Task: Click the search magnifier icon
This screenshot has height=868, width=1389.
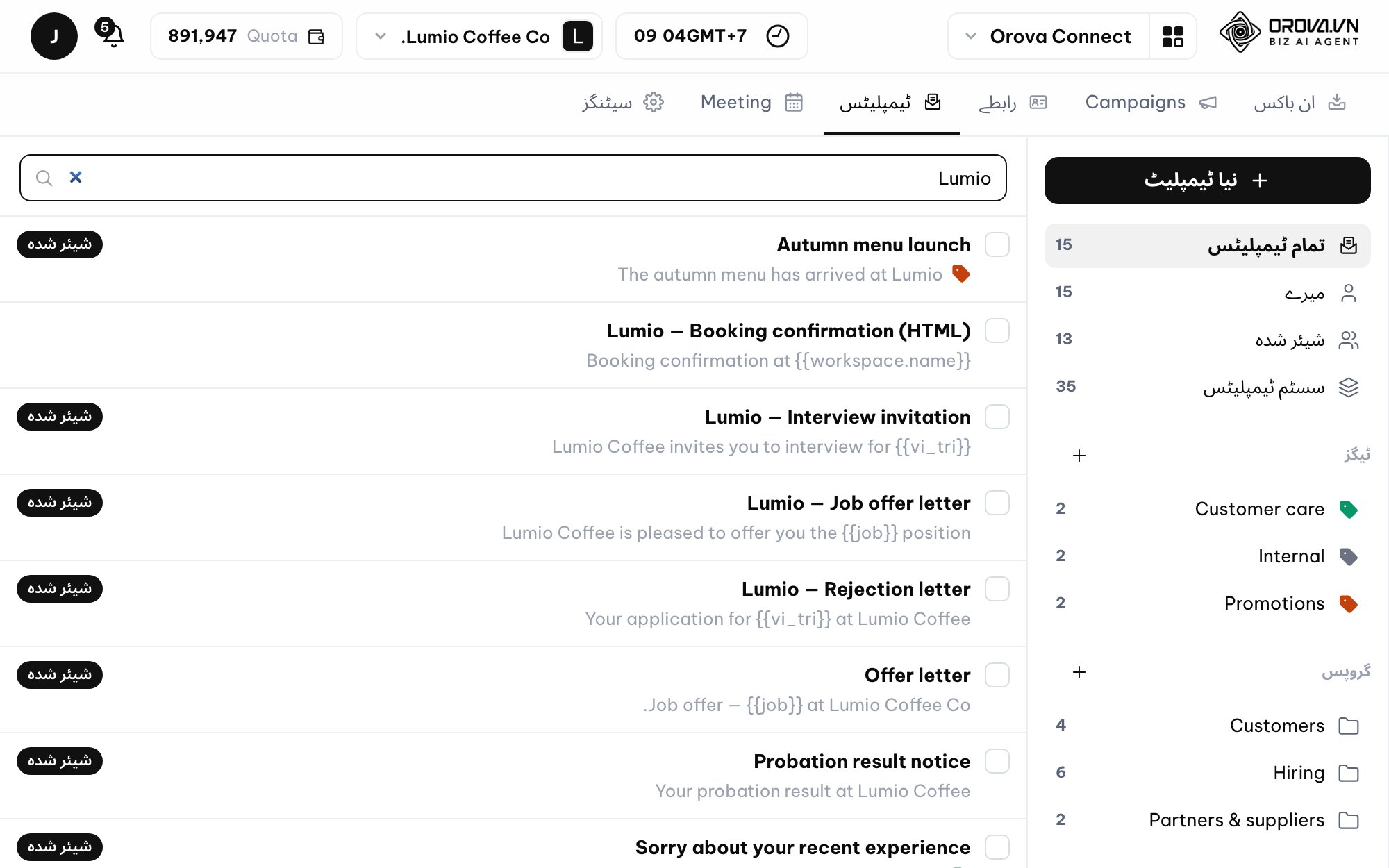Action: [x=44, y=178]
